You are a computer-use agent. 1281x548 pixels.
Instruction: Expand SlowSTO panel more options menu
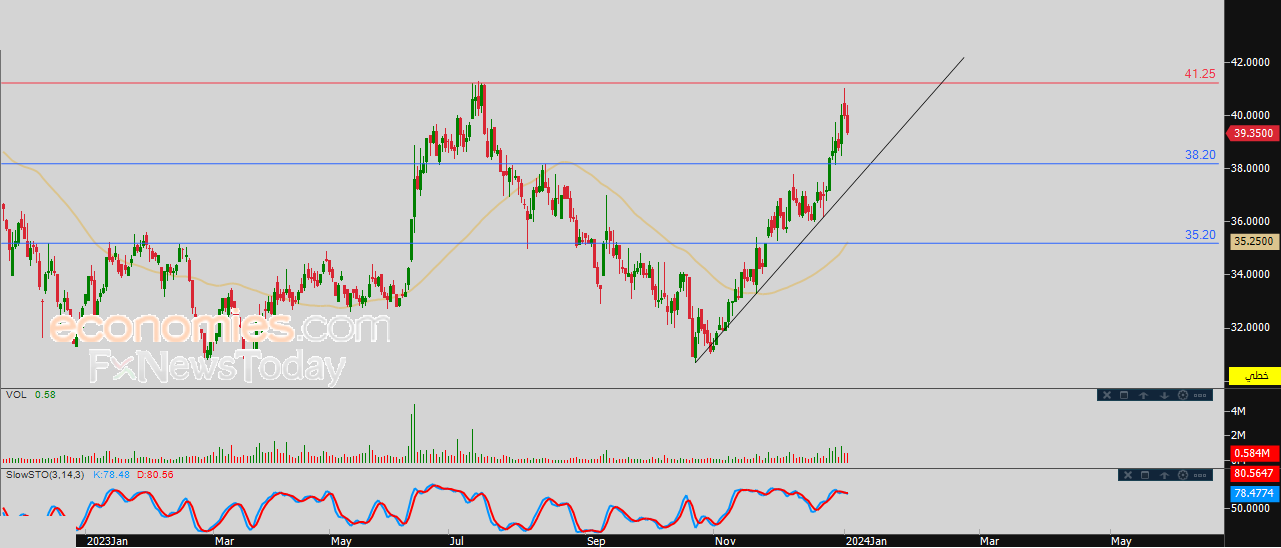(x=1202, y=474)
